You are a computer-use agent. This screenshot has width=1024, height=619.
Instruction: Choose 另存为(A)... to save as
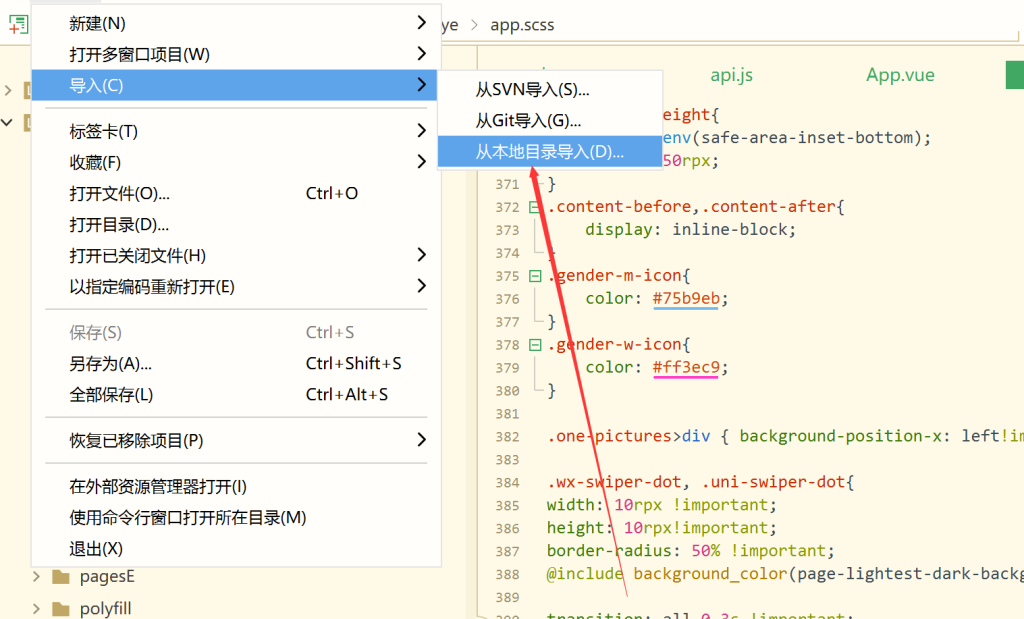(x=110, y=363)
